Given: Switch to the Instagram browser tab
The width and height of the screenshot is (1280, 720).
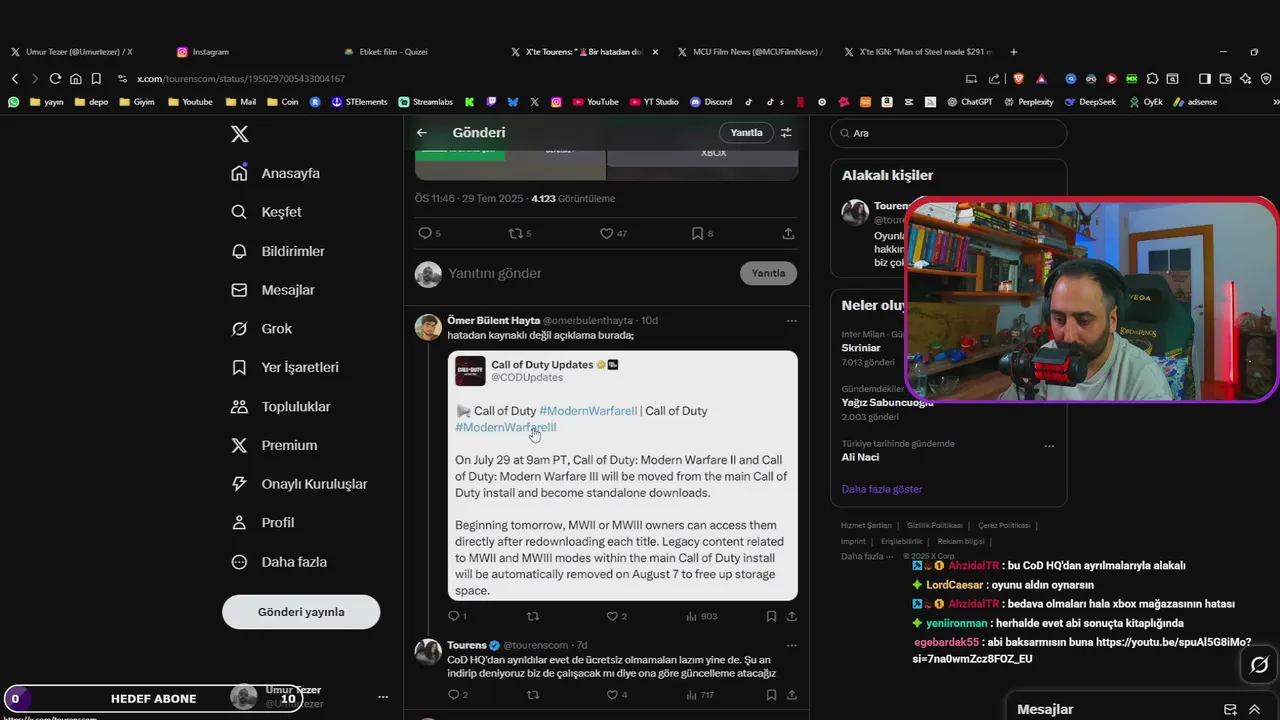Looking at the screenshot, I should 210,51.
